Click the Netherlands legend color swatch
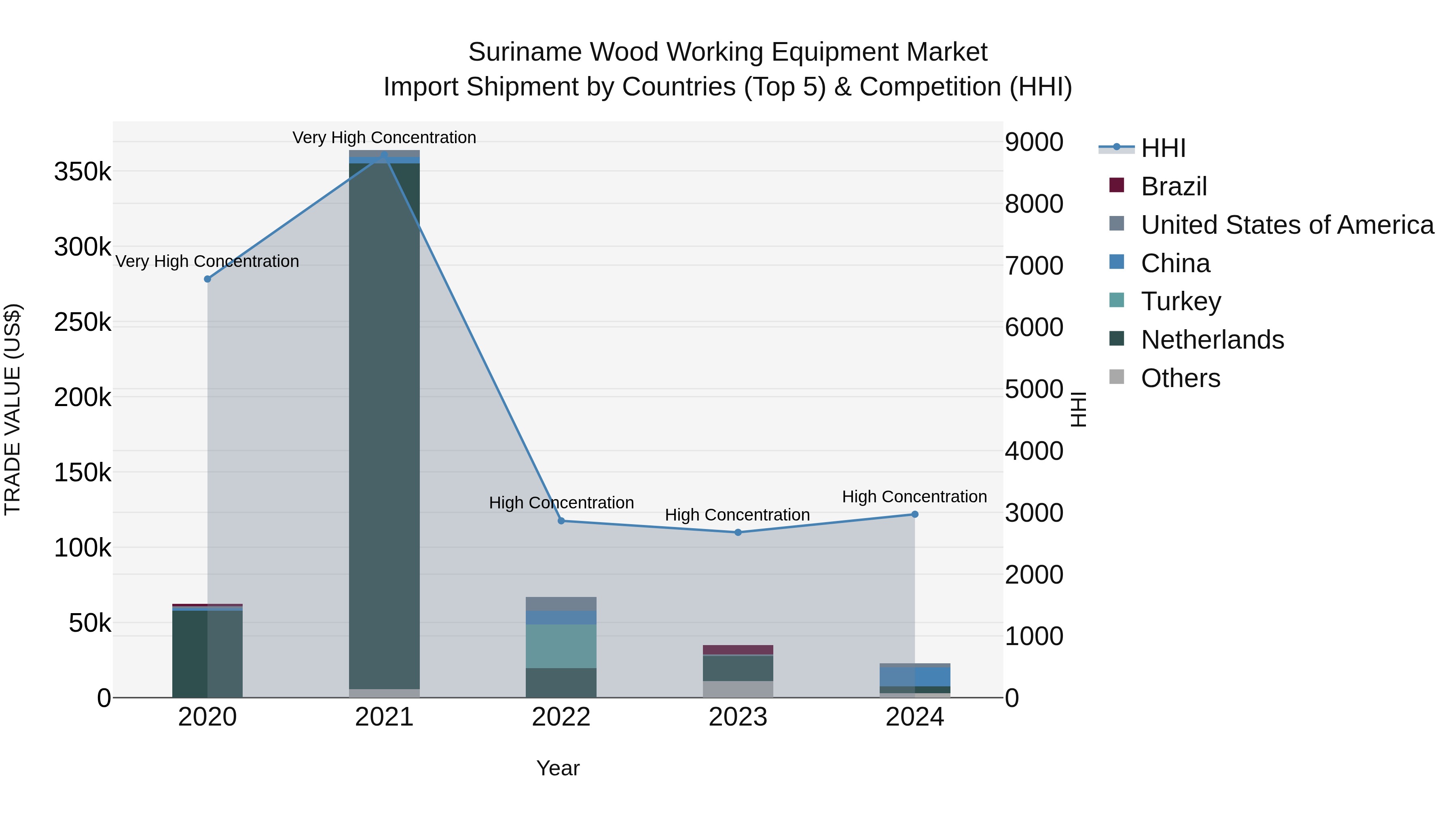Screen dimensions: 1456x819 click(1117, 339)
